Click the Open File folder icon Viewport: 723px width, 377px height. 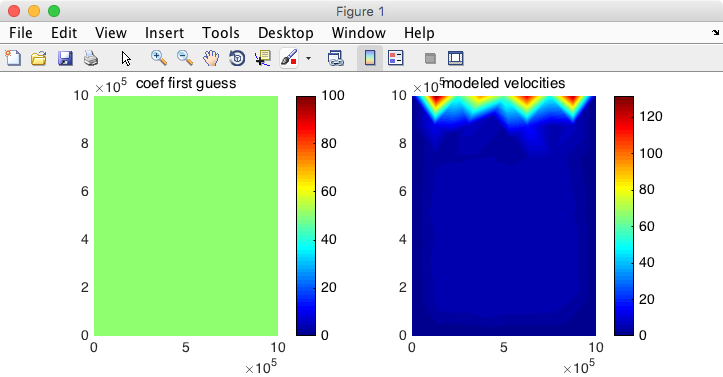pyautogui.click(x=39, y=58)
